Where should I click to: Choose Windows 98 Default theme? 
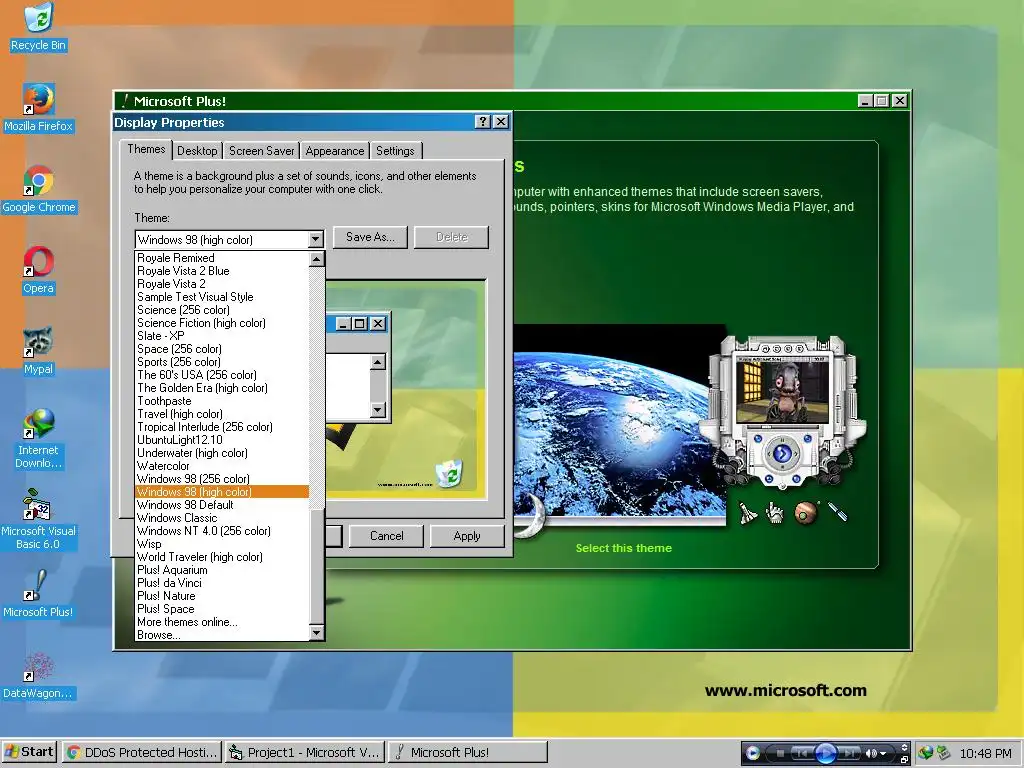tap(222, 505)
